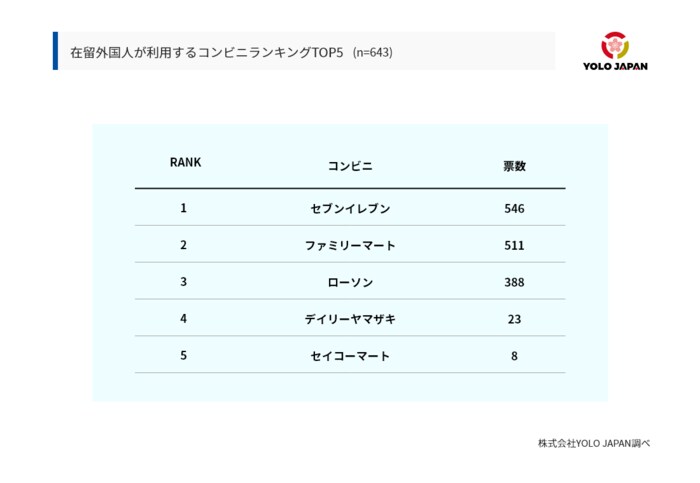Select the セイコーマート row name
Screen dimensions: 700x483
[350, 356]
